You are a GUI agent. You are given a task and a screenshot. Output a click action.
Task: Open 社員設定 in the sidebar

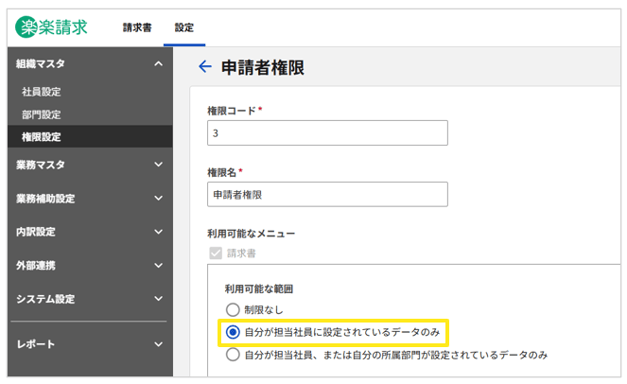tap(41, 92)
